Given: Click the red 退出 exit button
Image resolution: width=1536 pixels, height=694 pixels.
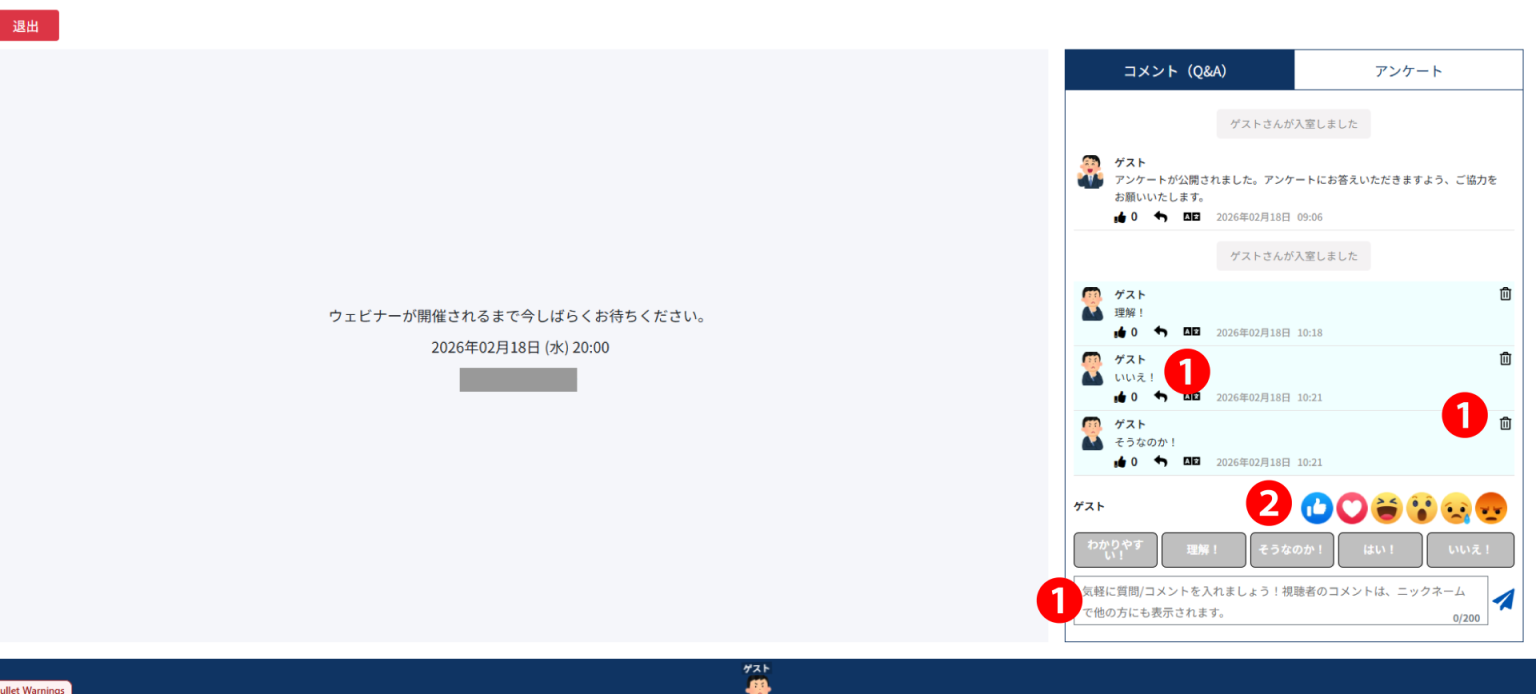Looking at the screenshot, I should click(x=30, y=26).
